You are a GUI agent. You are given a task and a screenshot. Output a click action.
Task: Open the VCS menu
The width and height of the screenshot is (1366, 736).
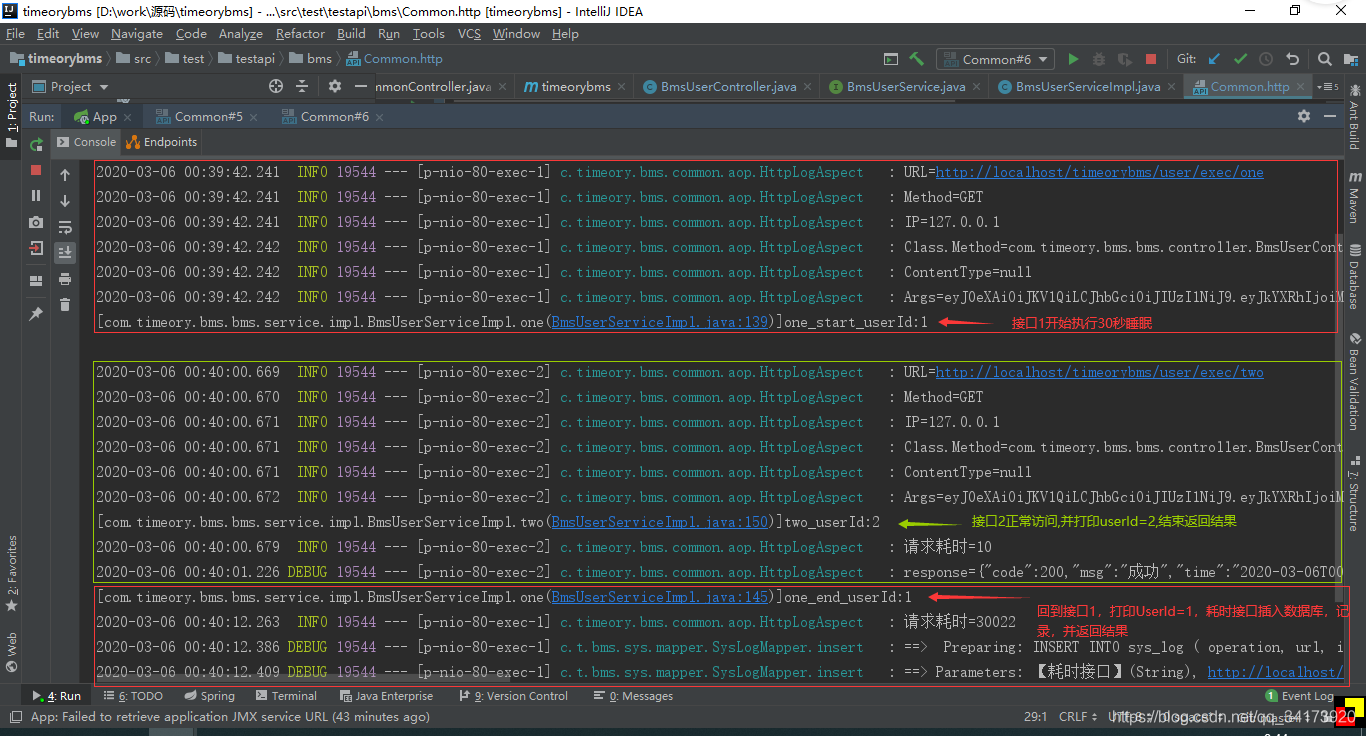[x=469, y=33]
